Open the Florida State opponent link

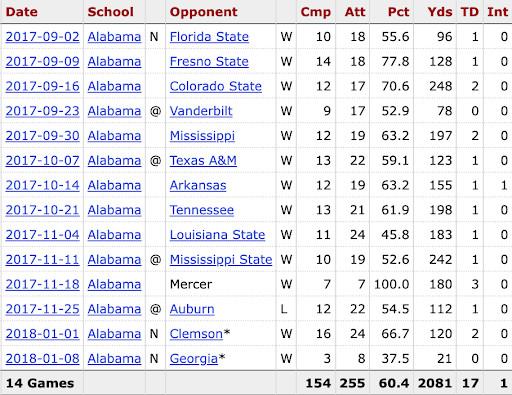click(209, 37)
